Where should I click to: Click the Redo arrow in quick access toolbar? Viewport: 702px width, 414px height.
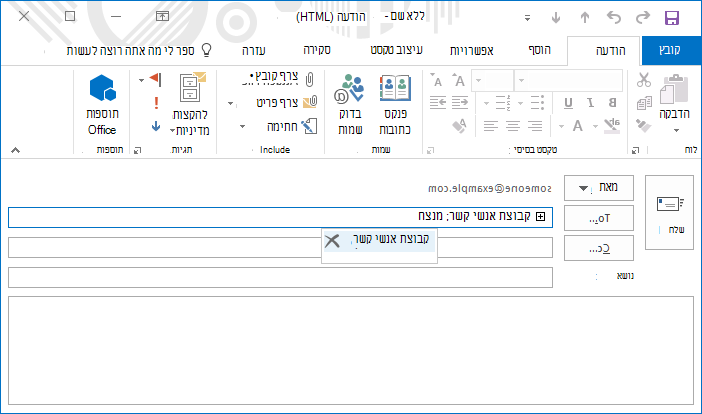[642, 18]
